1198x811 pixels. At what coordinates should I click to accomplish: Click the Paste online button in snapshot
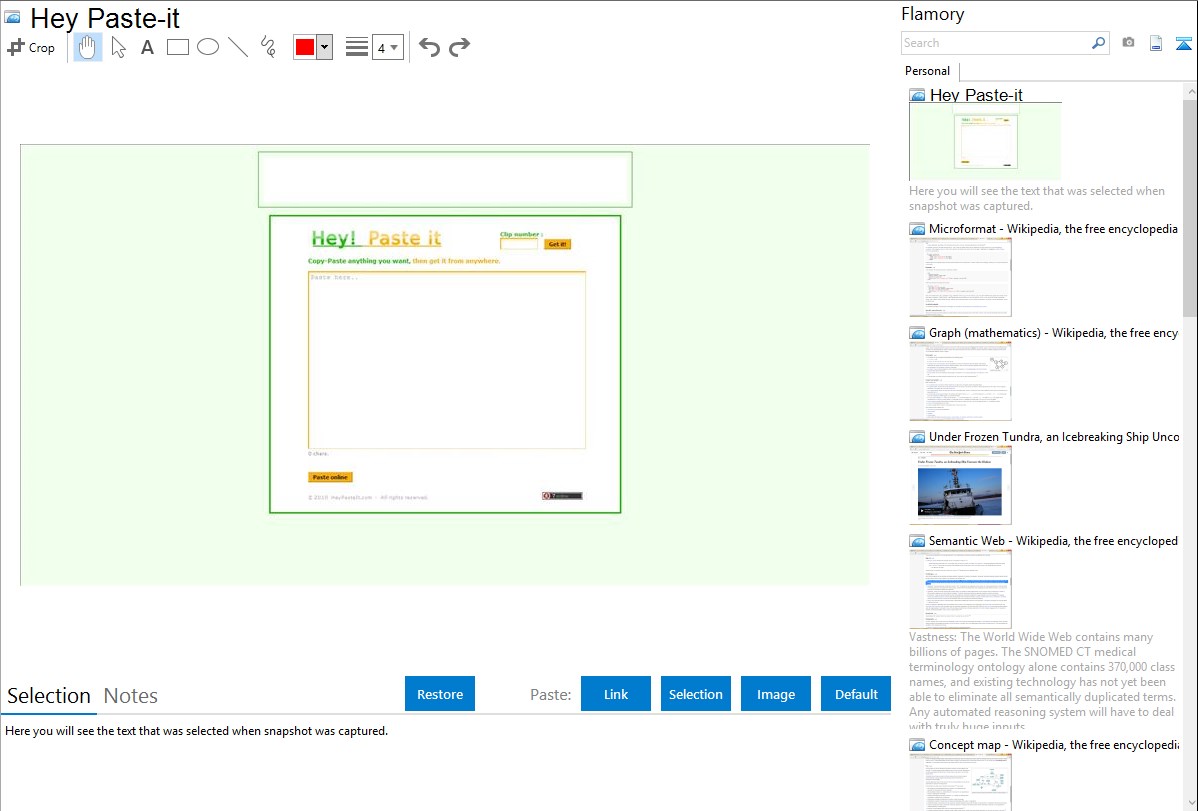(330, 477)
